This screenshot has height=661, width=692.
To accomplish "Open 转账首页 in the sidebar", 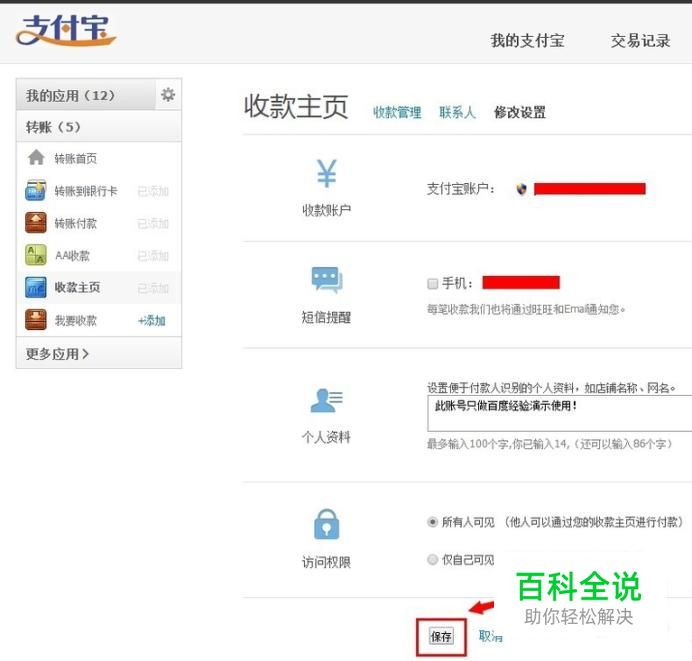I will (x=75, y=158).
